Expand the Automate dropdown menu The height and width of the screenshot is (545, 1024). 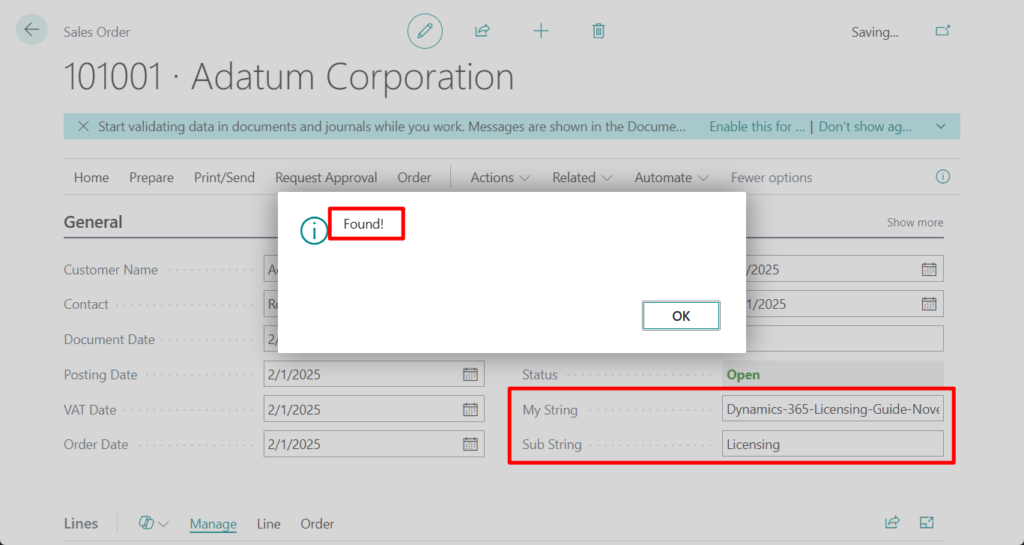click(671, 178)
